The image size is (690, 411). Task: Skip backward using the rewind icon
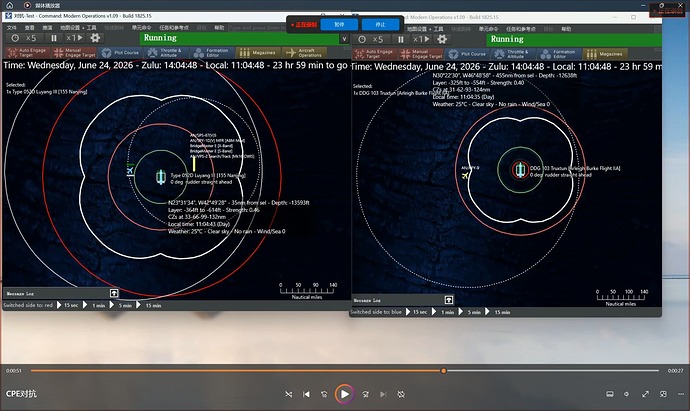point(324,394)
